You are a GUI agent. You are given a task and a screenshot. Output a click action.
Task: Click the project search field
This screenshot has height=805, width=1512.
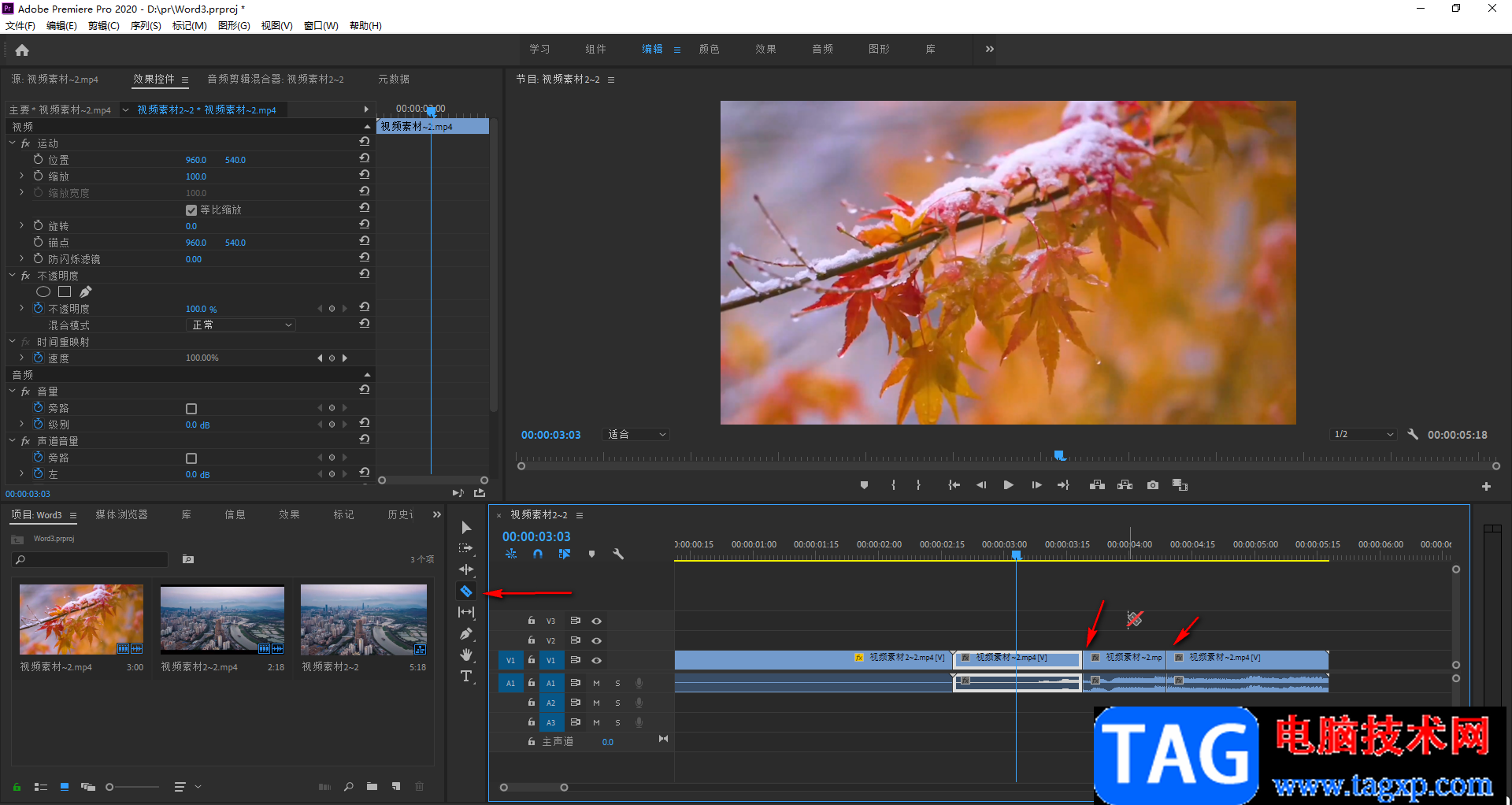point(90,559)
